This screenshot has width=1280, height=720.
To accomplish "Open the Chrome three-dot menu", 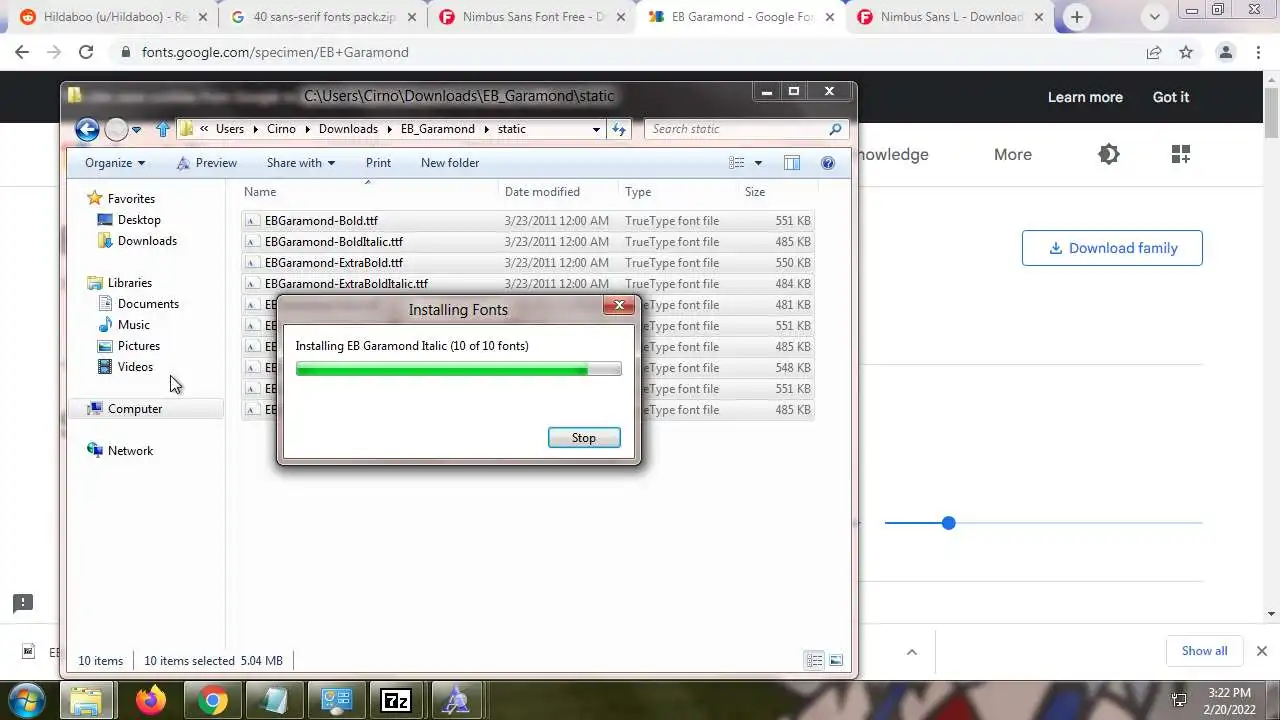I will coord(1259,52).
